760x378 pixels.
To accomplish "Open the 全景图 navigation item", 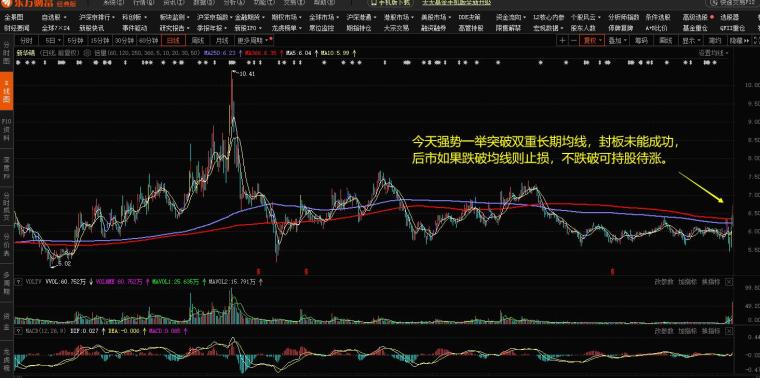I will pos(13,17).
